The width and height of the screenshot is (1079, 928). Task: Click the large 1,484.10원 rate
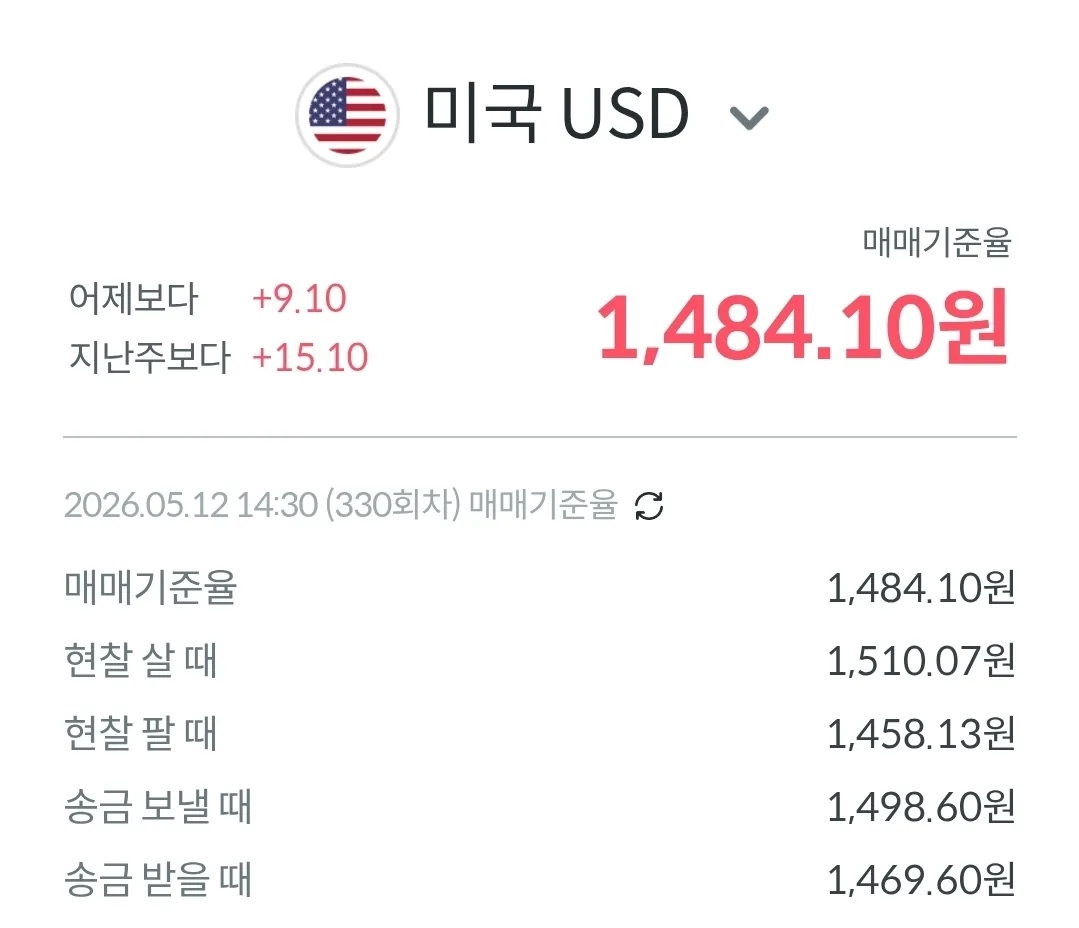pos(804,327)
